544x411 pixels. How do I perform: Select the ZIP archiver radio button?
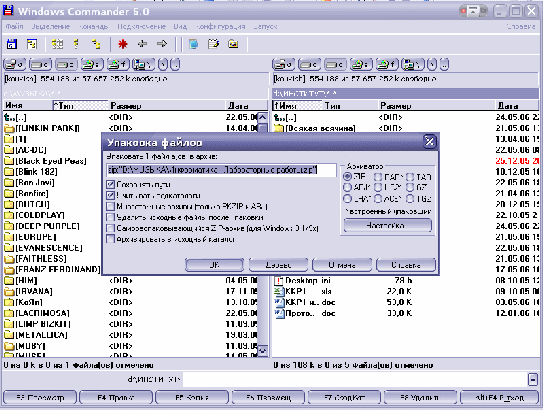click(347, 177)
